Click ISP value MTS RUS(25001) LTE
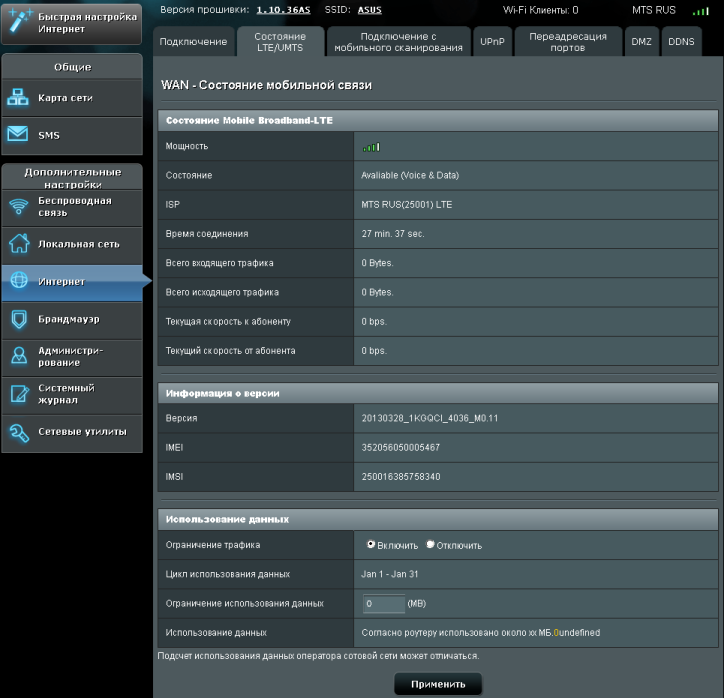This screenshot has width=724, height=698. (x=407, y=205)
